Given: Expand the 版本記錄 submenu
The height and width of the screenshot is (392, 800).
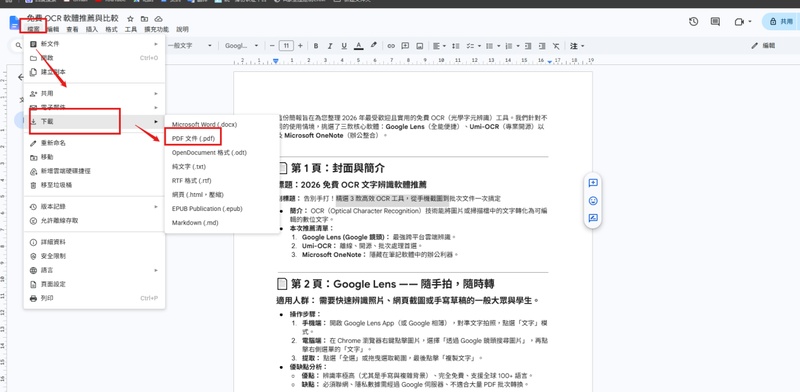Looking at the screenshot, I should (94, 207).
